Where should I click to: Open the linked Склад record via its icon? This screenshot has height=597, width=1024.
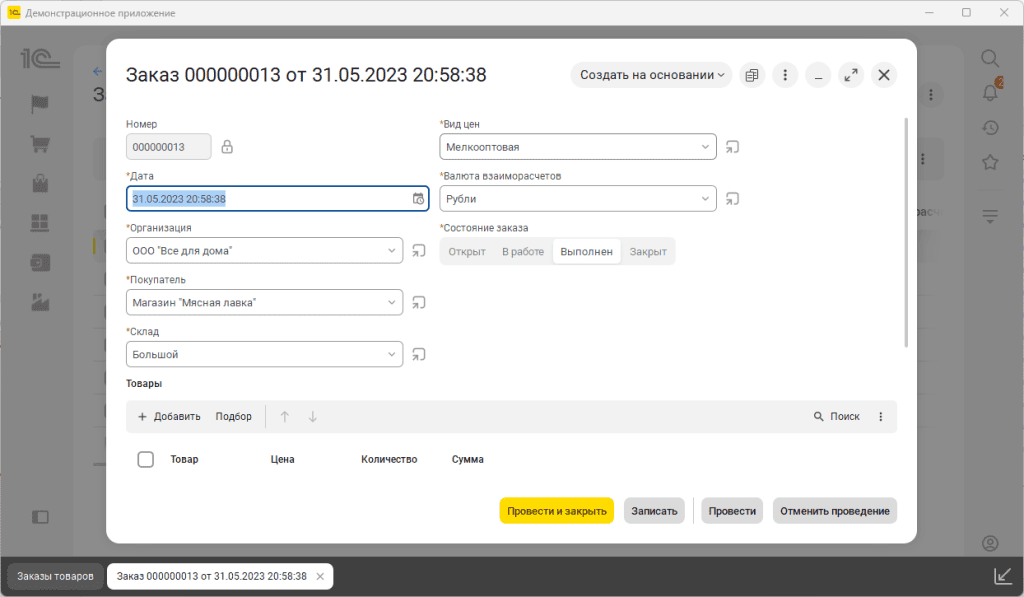(419, 354)
